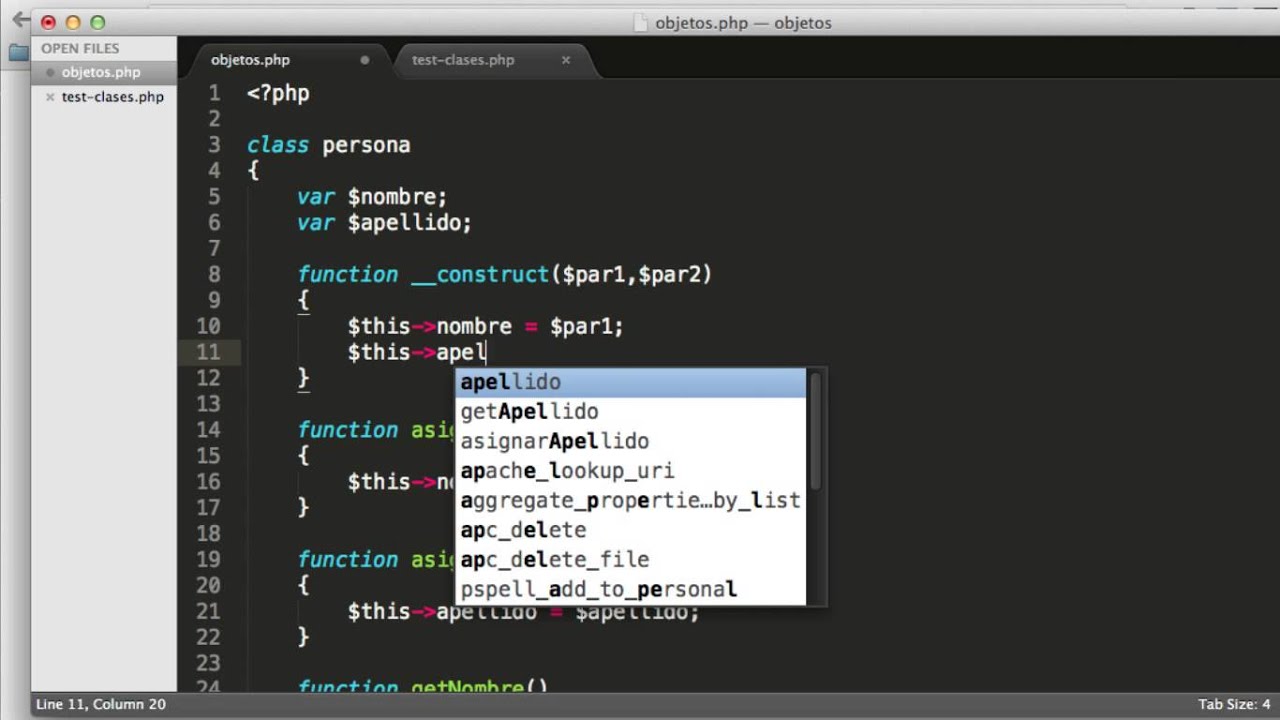The image size is (1280, 720).
Task: Click the green zoom button on the window
Action: (x=97, y=21)
